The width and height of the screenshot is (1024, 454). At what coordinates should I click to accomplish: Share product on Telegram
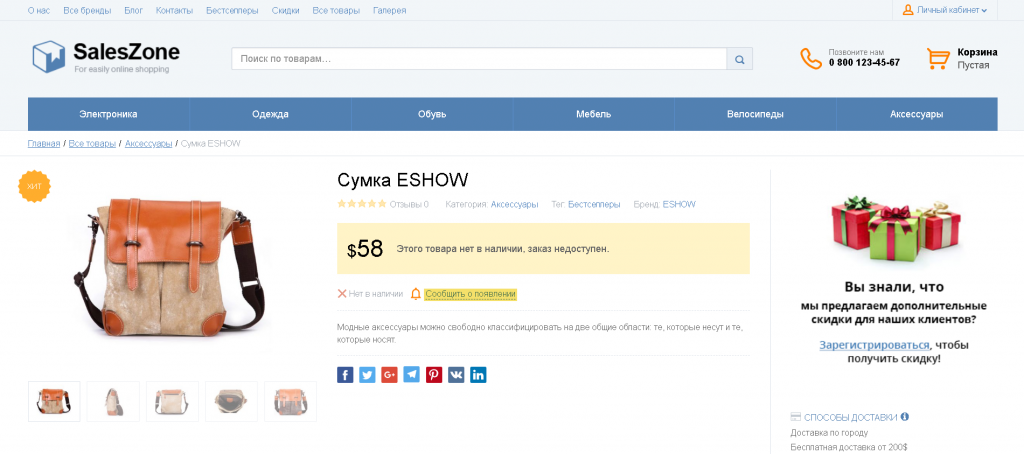click(411, 375)
